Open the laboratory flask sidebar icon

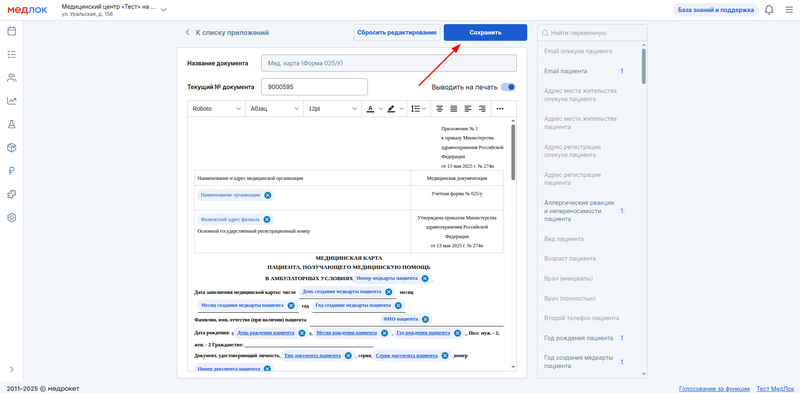click(12, 124)
